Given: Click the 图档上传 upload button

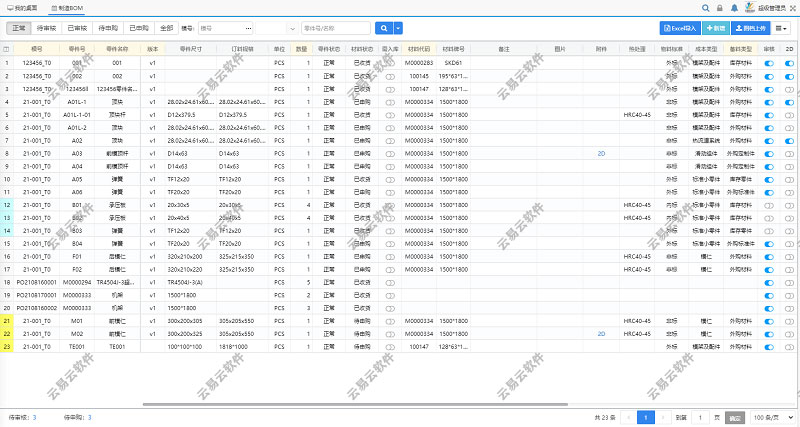Looking at the screenshot, I should tap(753, 28).
